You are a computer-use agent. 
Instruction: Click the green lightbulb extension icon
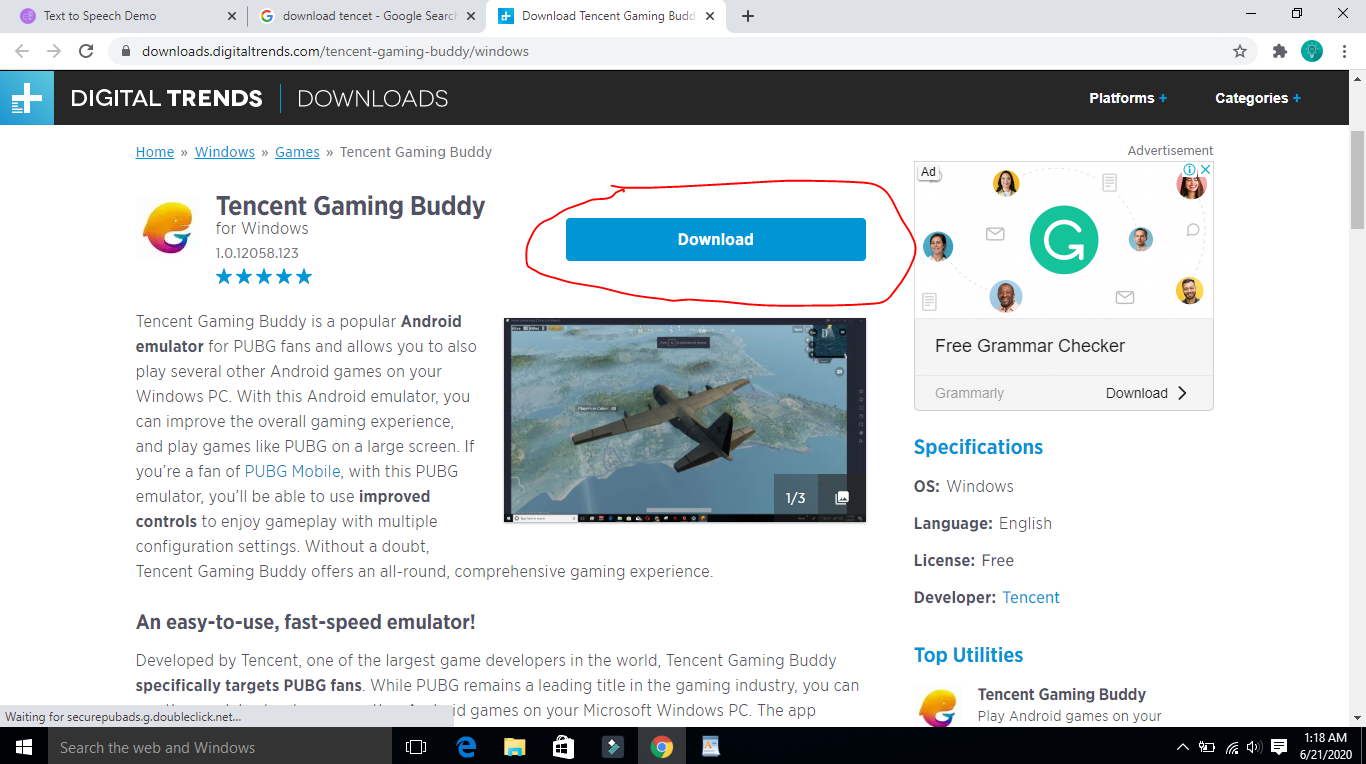(1312, 51)
